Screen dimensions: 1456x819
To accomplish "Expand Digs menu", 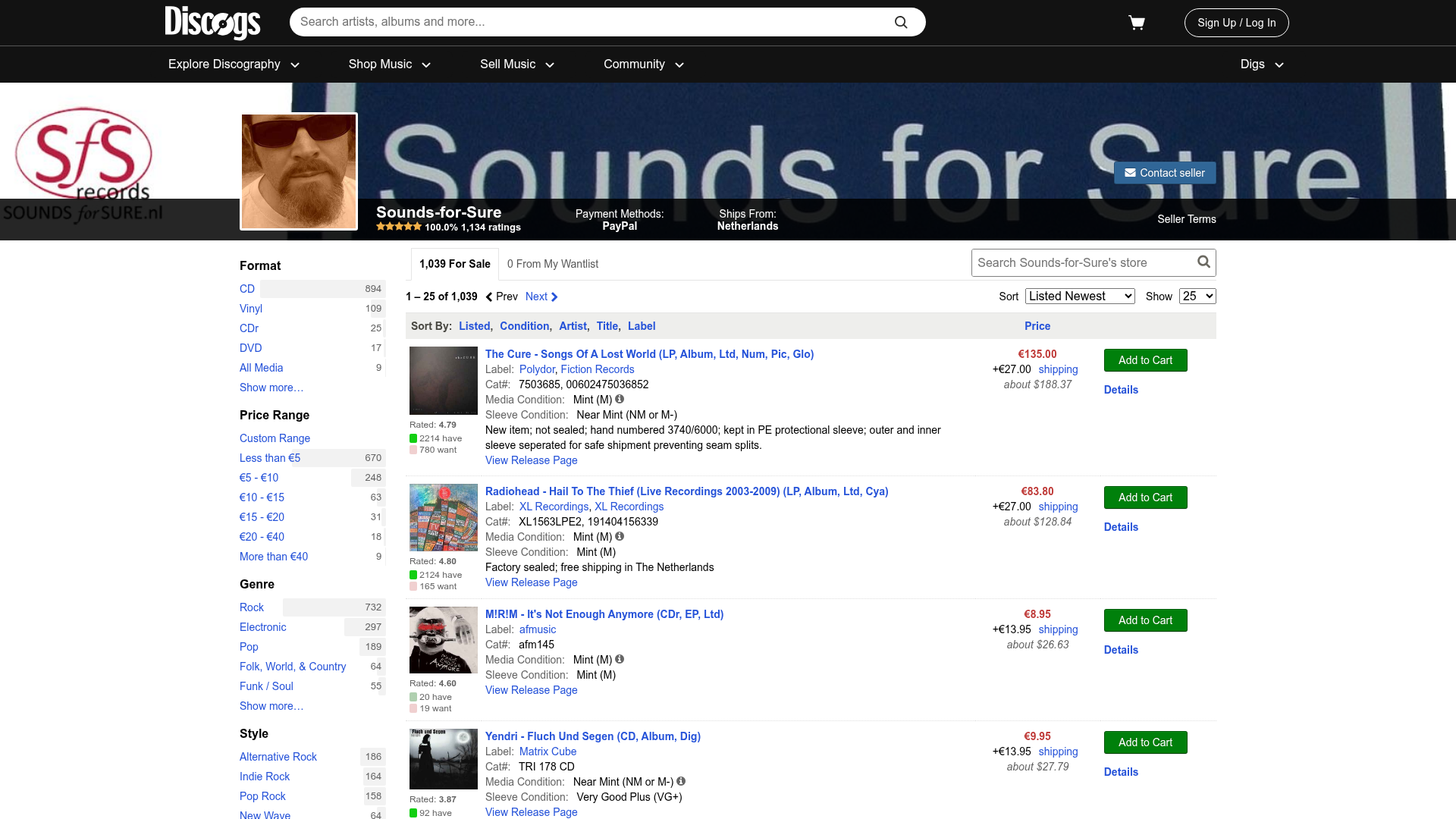I will [x=1262, y=64].
